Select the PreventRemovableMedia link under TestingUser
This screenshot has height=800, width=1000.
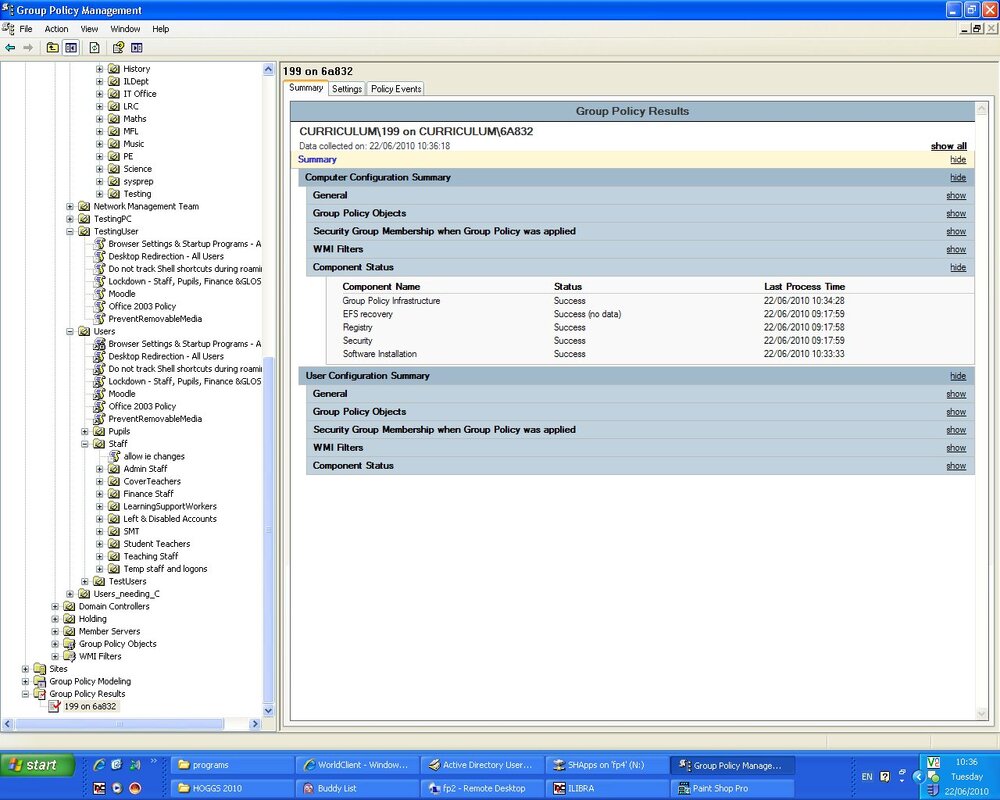pos(155,319)
